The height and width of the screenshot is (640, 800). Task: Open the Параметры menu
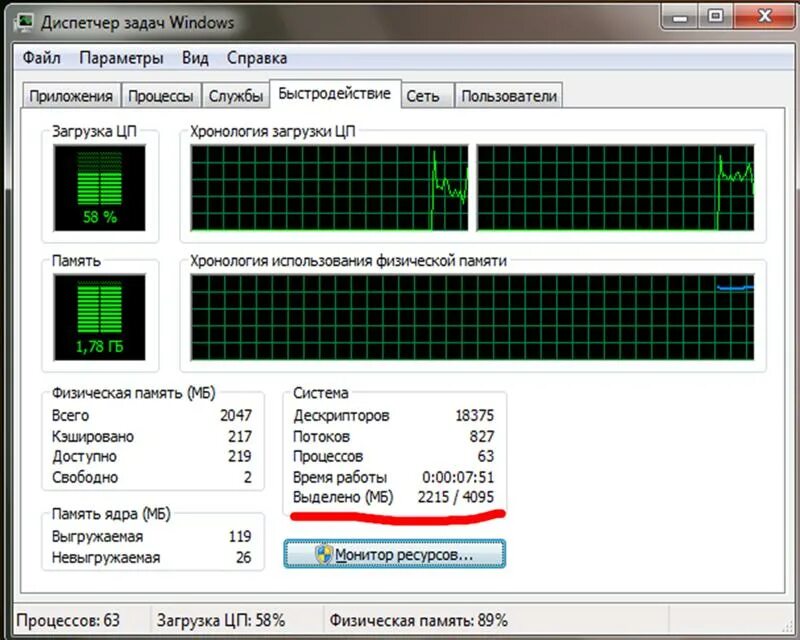click(121, 58)
